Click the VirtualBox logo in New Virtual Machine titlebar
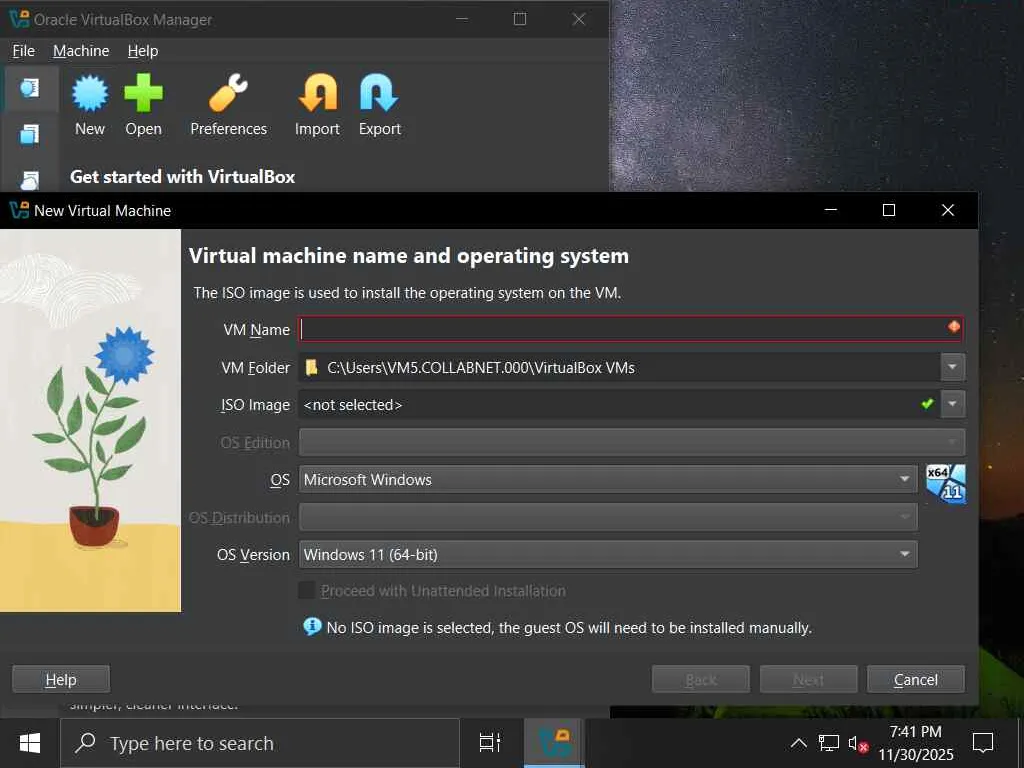 pyautogui.click(x=19, y=210)
